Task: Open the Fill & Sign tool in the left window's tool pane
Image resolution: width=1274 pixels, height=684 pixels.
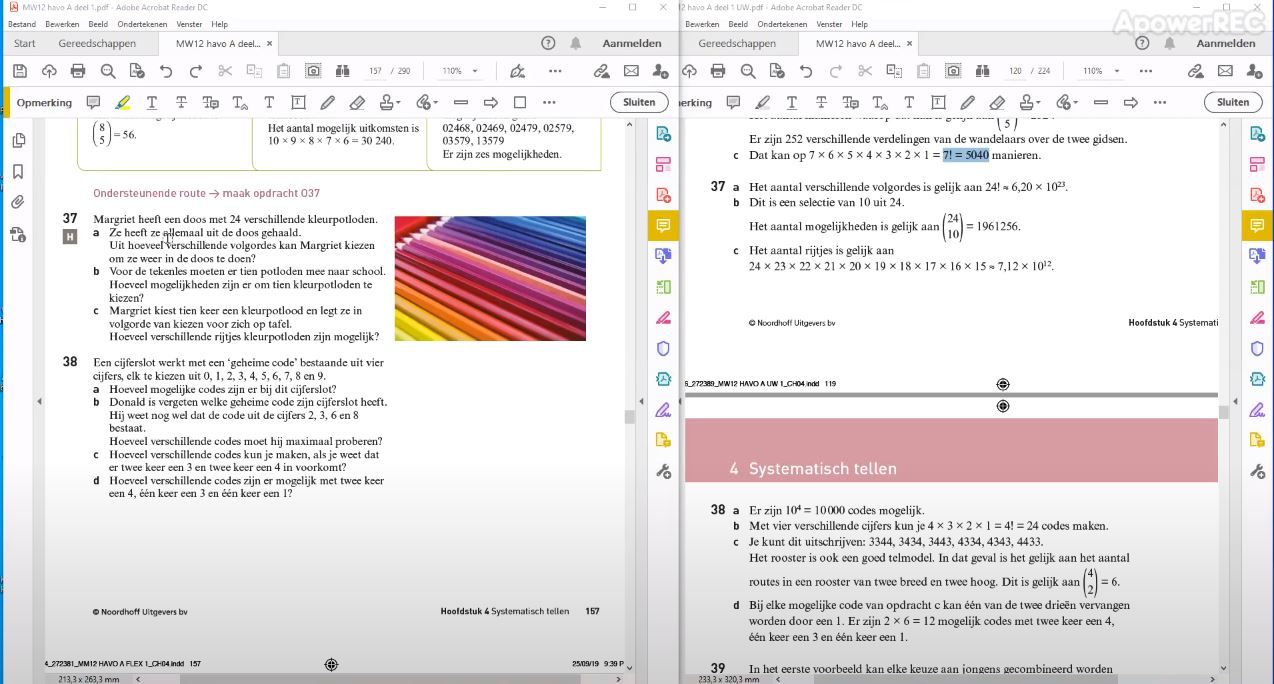Action: (x=663, y=410)
